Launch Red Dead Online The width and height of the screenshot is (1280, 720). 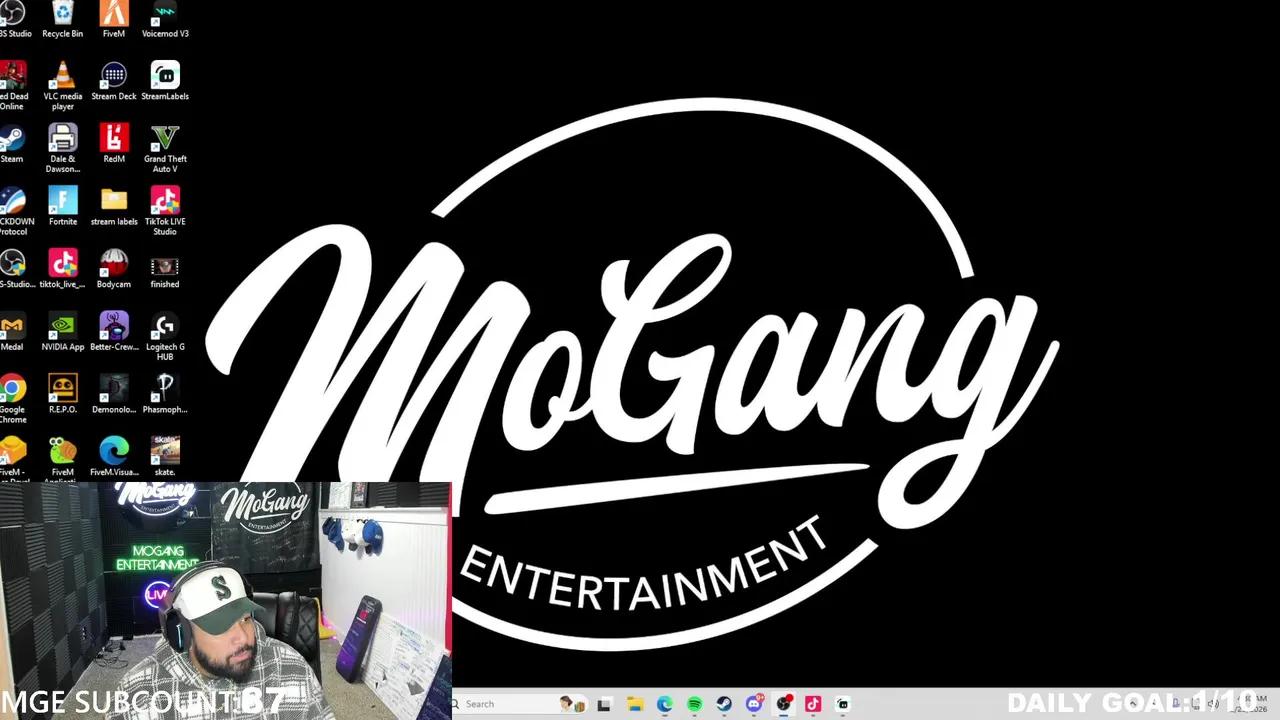pyautogui.click(x=13, y=76)
